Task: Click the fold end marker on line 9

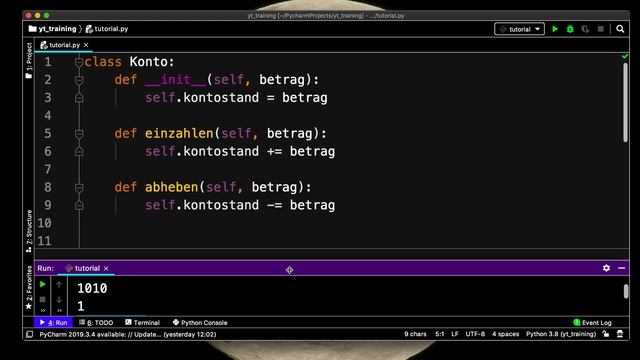Action: pos(79,205)
